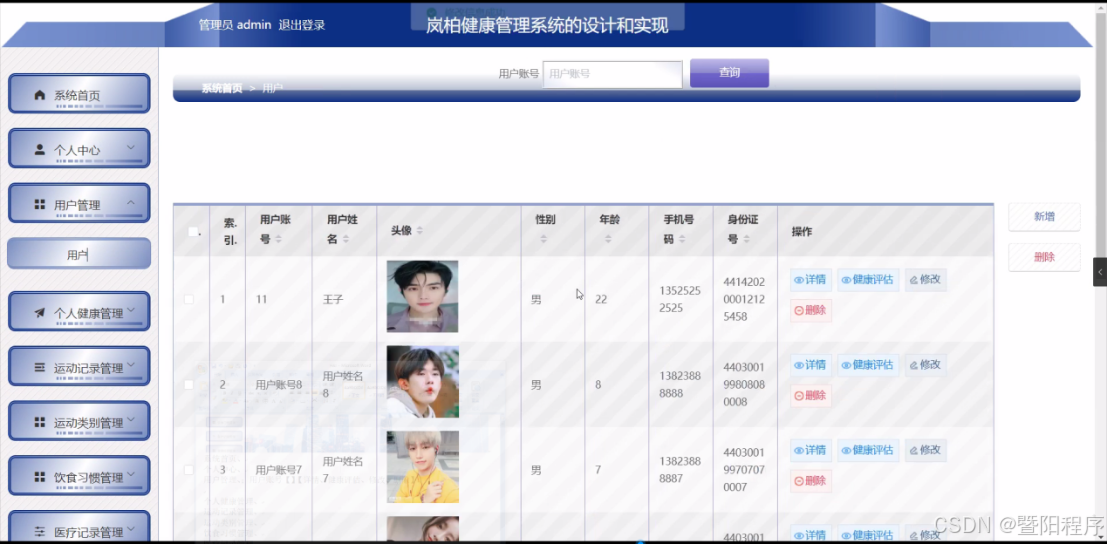Click the 用户账号 search input field
Image resolution: width=1108 pixels, height=545 pixels.
[x=613, y=74]
